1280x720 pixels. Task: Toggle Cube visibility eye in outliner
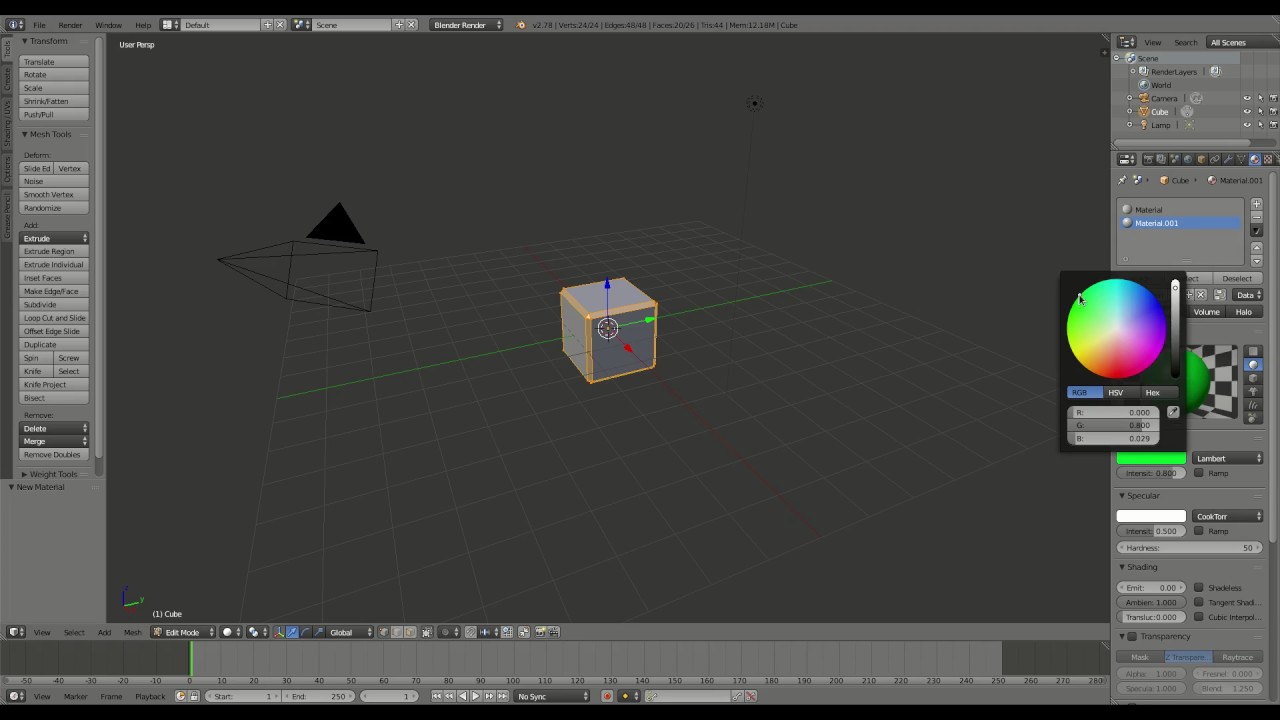[1247, 111]
